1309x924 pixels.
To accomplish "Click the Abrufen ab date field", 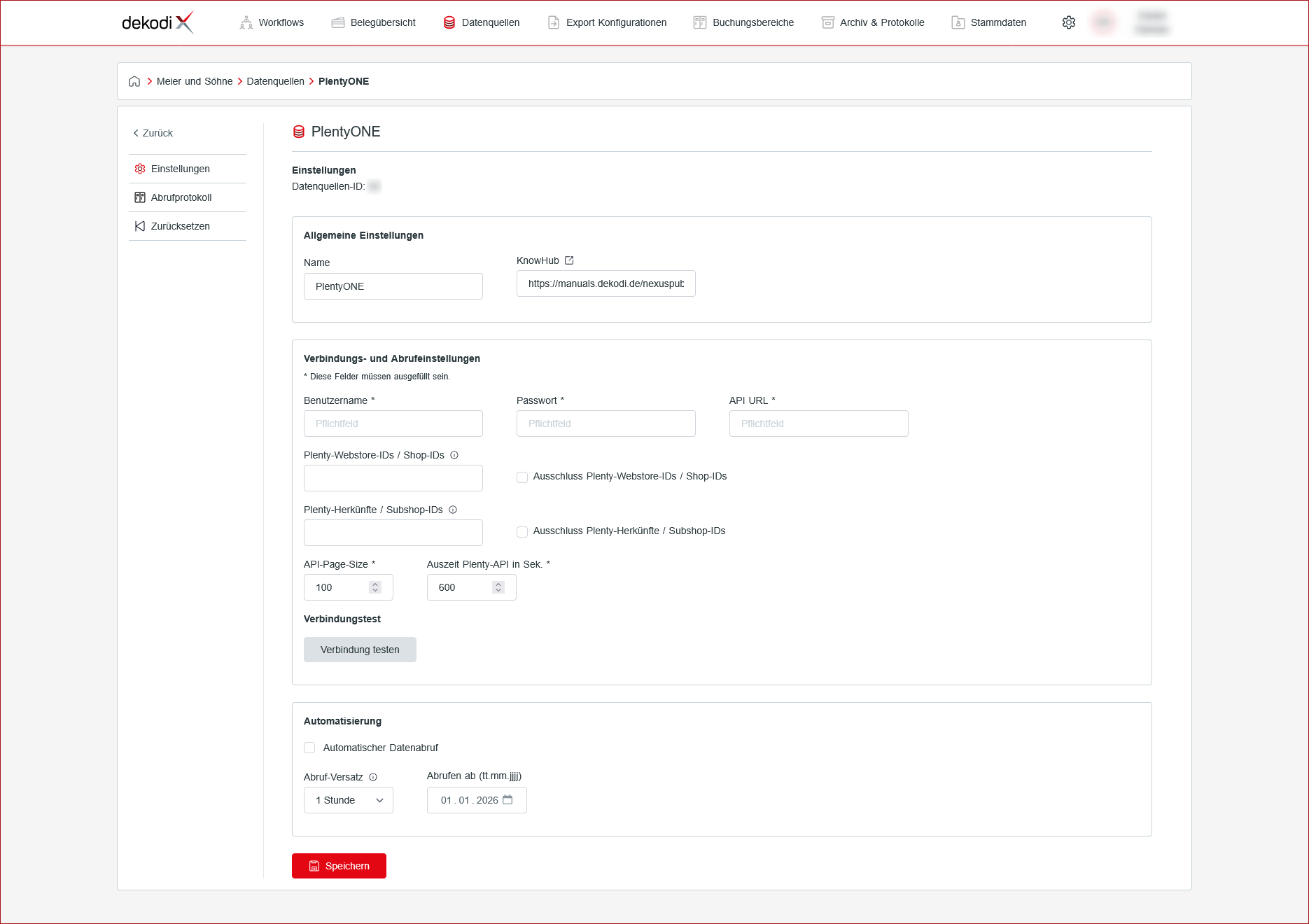I will 477,800.
